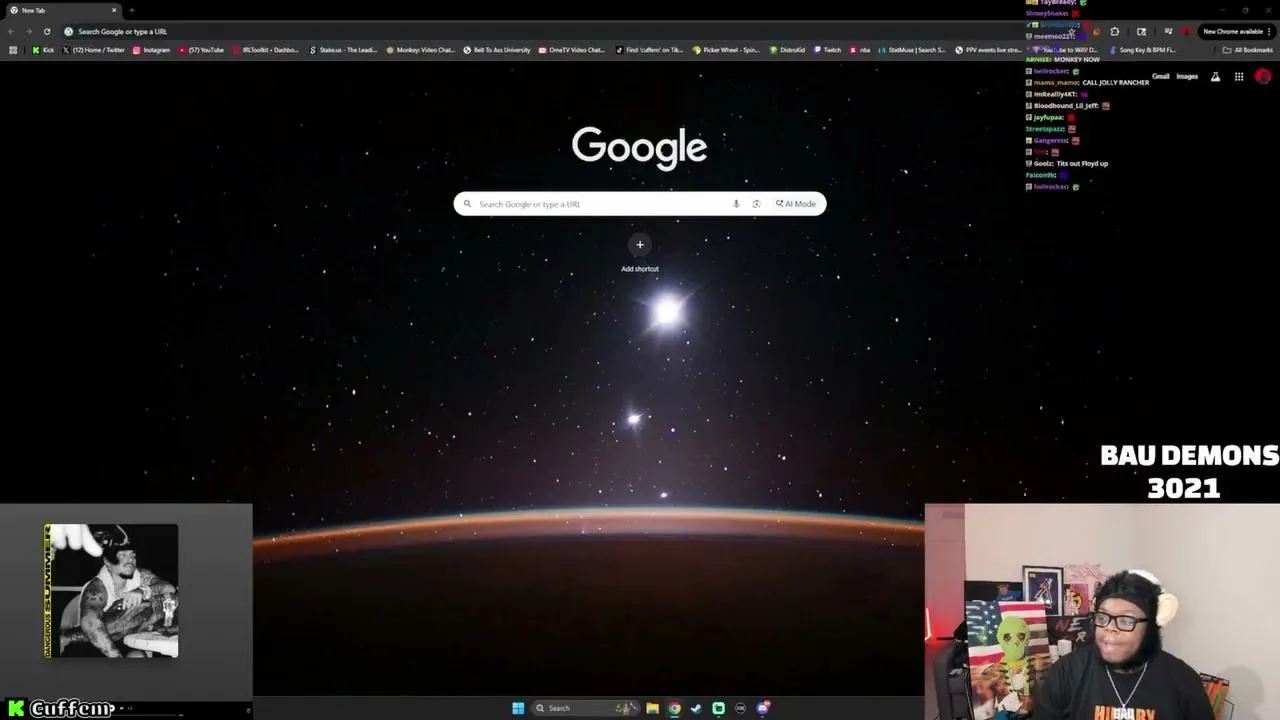Select the New Tab browser tab

click(x=60, y=10)
